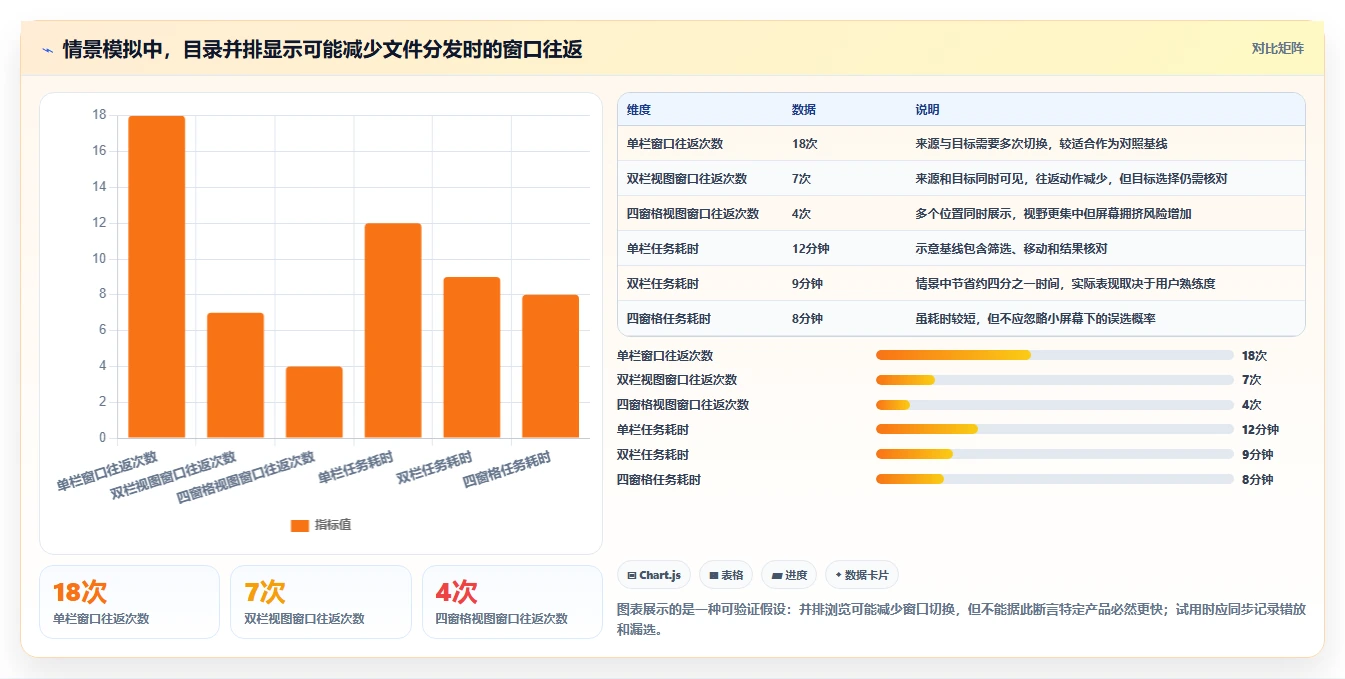The image size is (1345, 679).
Task: Open the 7次 stat card
Action: 320,602
